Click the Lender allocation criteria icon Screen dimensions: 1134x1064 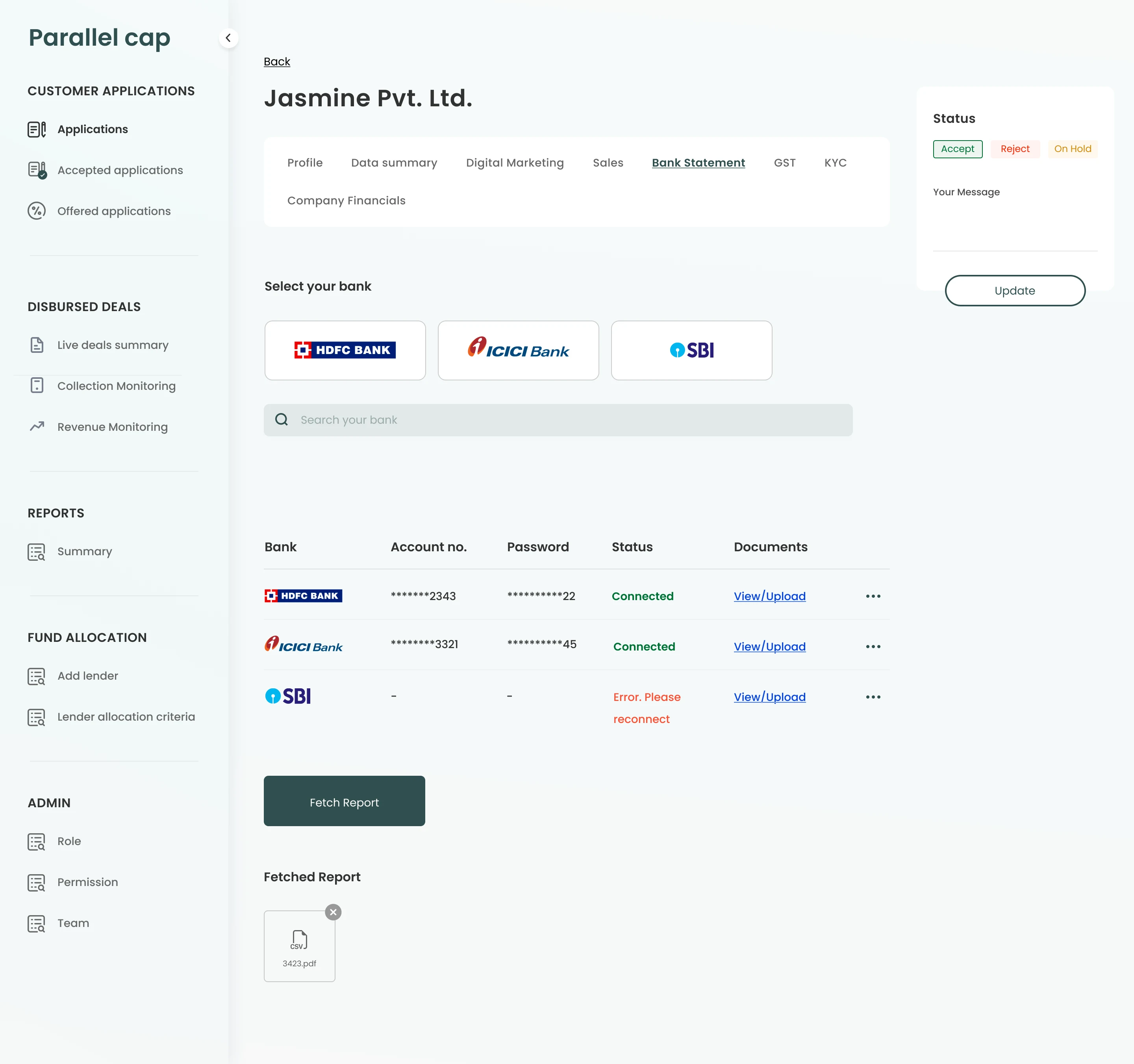37,717
